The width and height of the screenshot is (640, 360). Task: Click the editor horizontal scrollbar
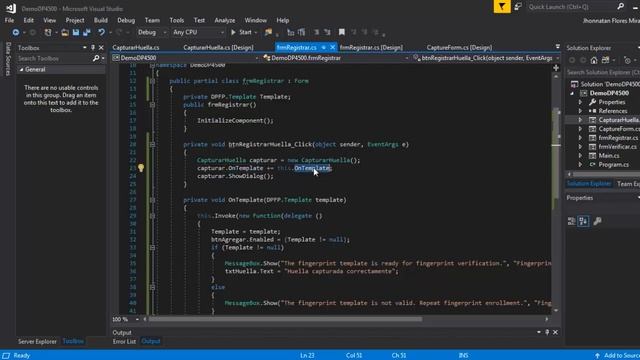[x=285, y=319]
